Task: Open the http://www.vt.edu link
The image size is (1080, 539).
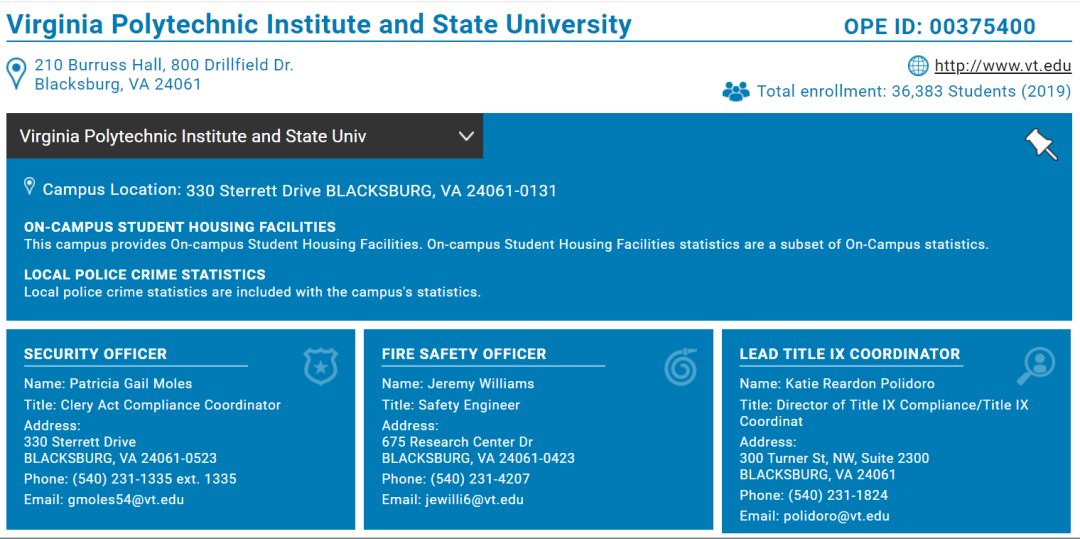Action: tap(1003, 66)
